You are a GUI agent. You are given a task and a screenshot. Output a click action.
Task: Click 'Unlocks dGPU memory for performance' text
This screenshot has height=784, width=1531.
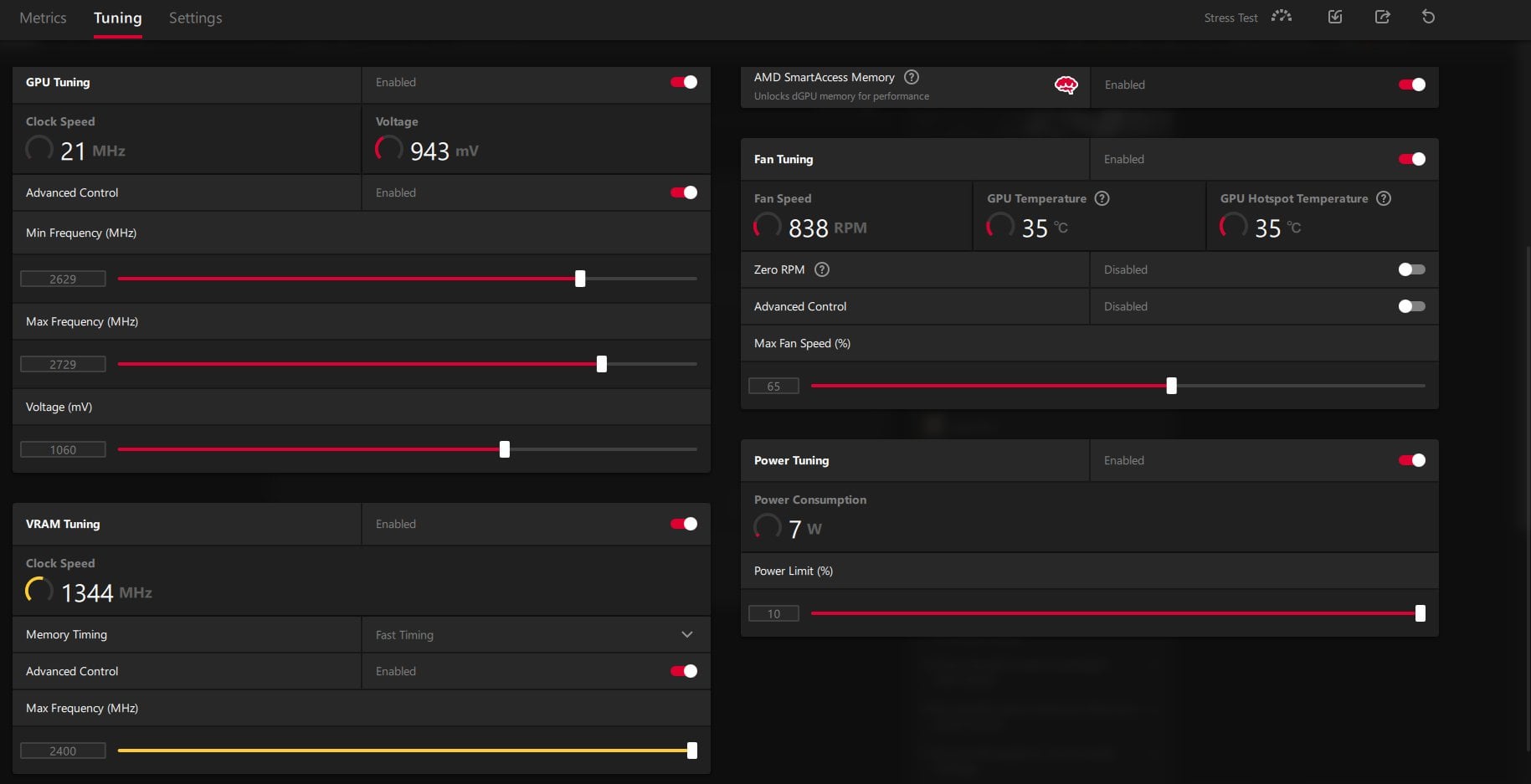(841, 96)
